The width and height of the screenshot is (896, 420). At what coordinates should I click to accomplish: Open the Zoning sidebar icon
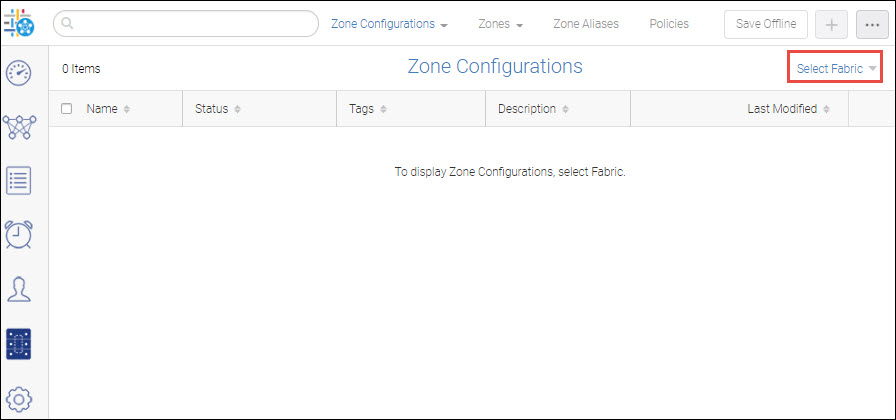(x=19, y=343)
